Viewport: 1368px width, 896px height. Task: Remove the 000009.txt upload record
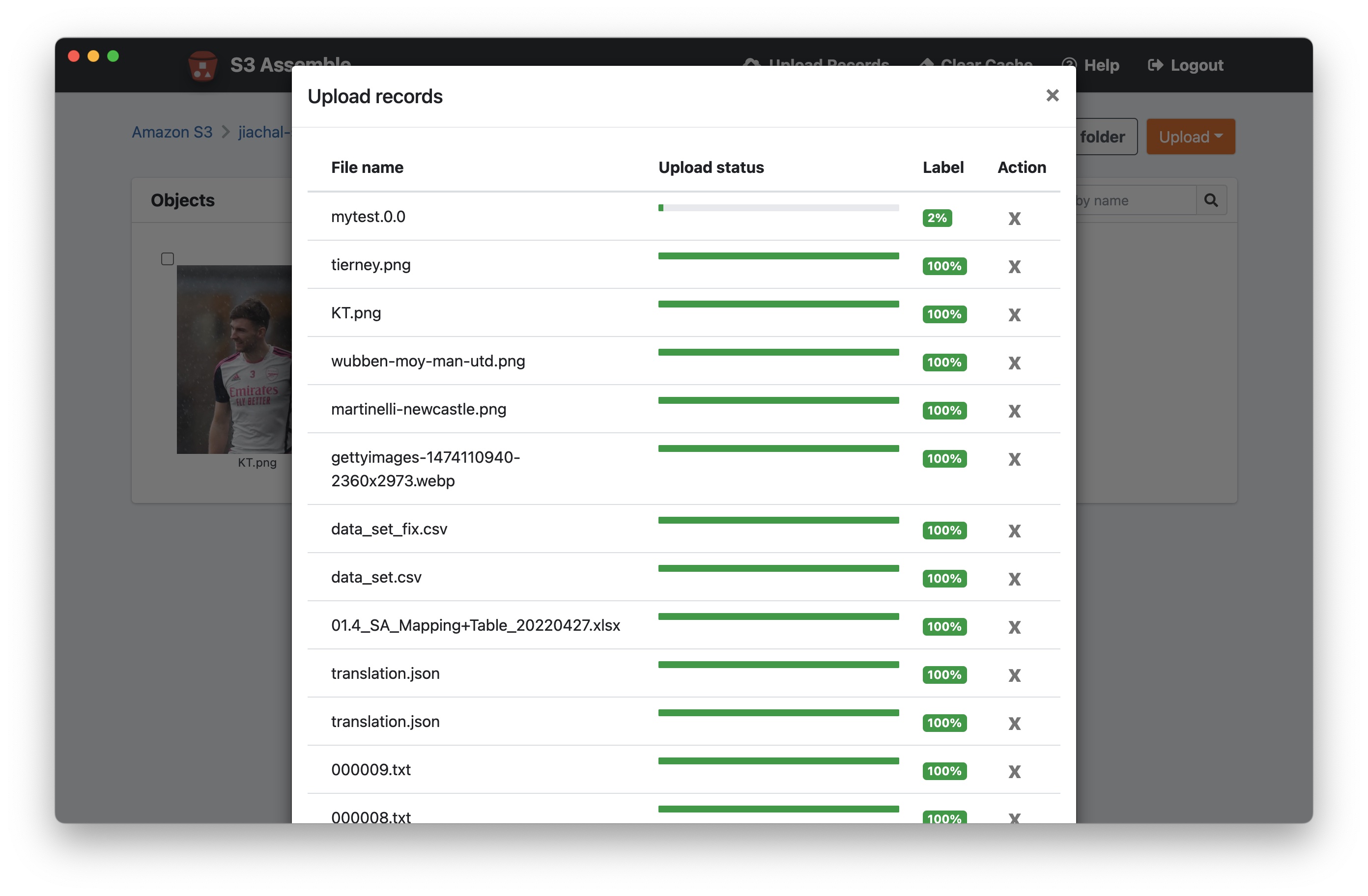[1014, 771]
